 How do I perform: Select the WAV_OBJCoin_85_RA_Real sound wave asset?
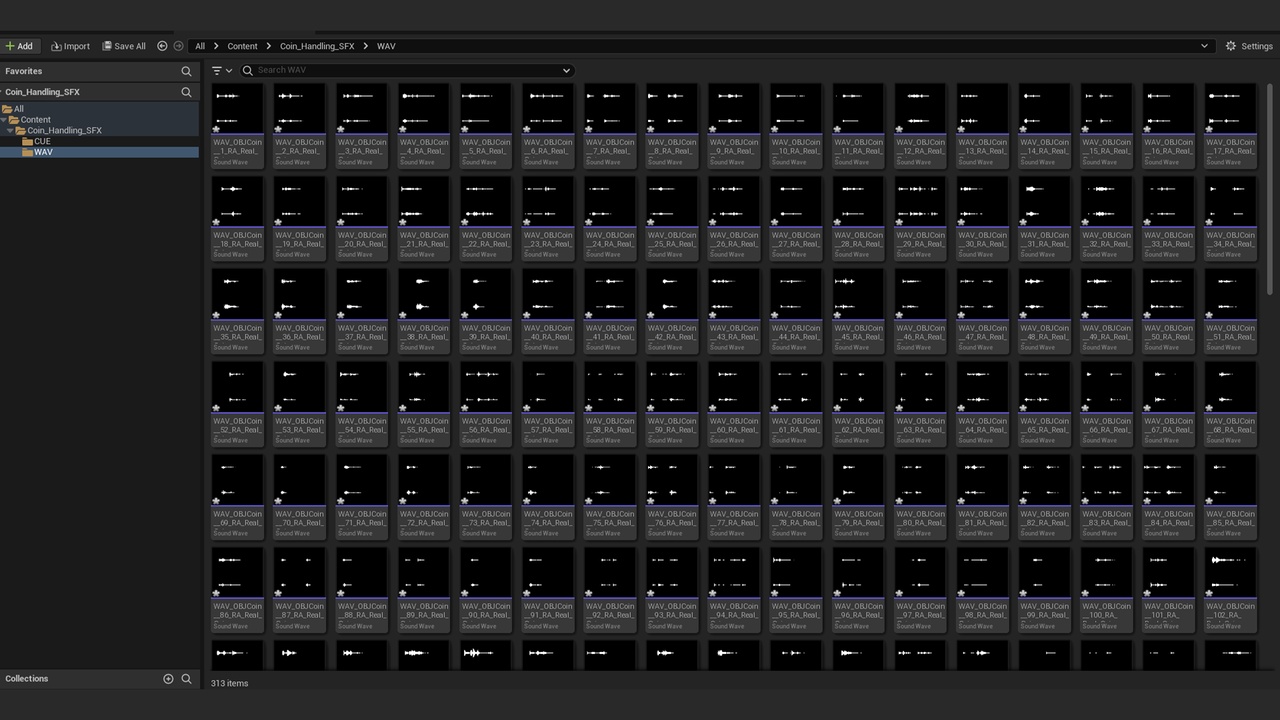click(1230, 497)
